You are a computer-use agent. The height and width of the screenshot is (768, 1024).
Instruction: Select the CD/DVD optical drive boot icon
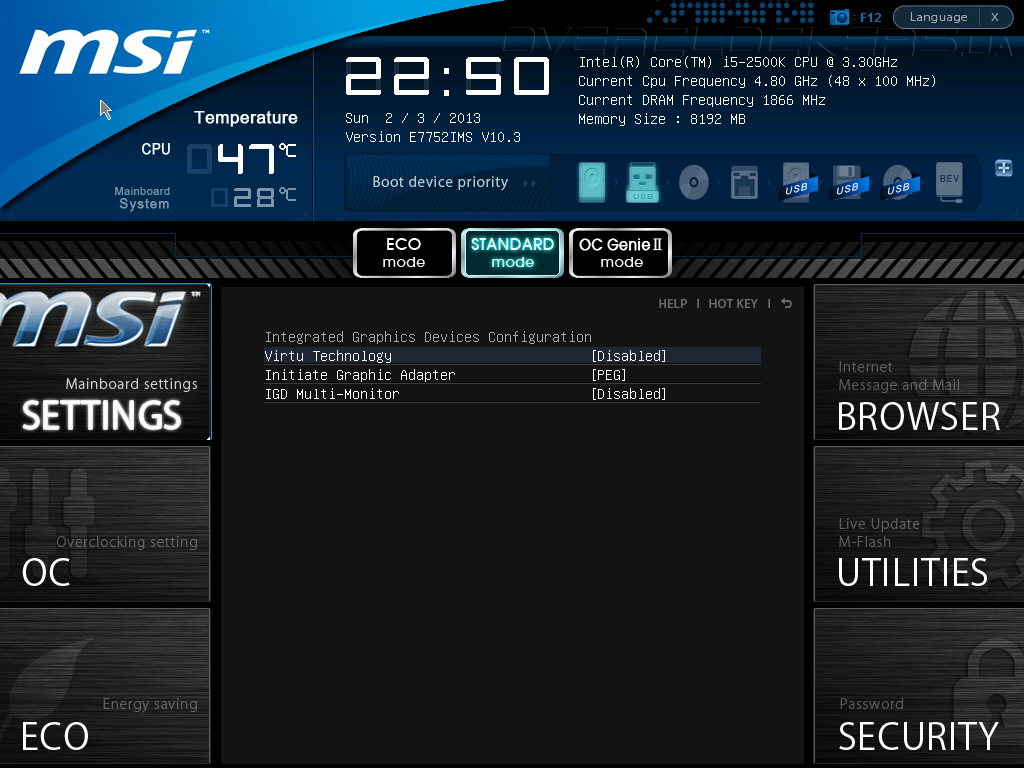[x=694, y=182]
